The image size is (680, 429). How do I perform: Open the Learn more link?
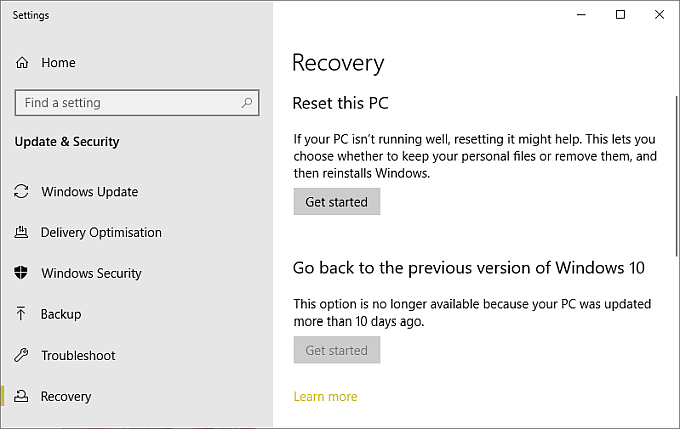[325, 397]
